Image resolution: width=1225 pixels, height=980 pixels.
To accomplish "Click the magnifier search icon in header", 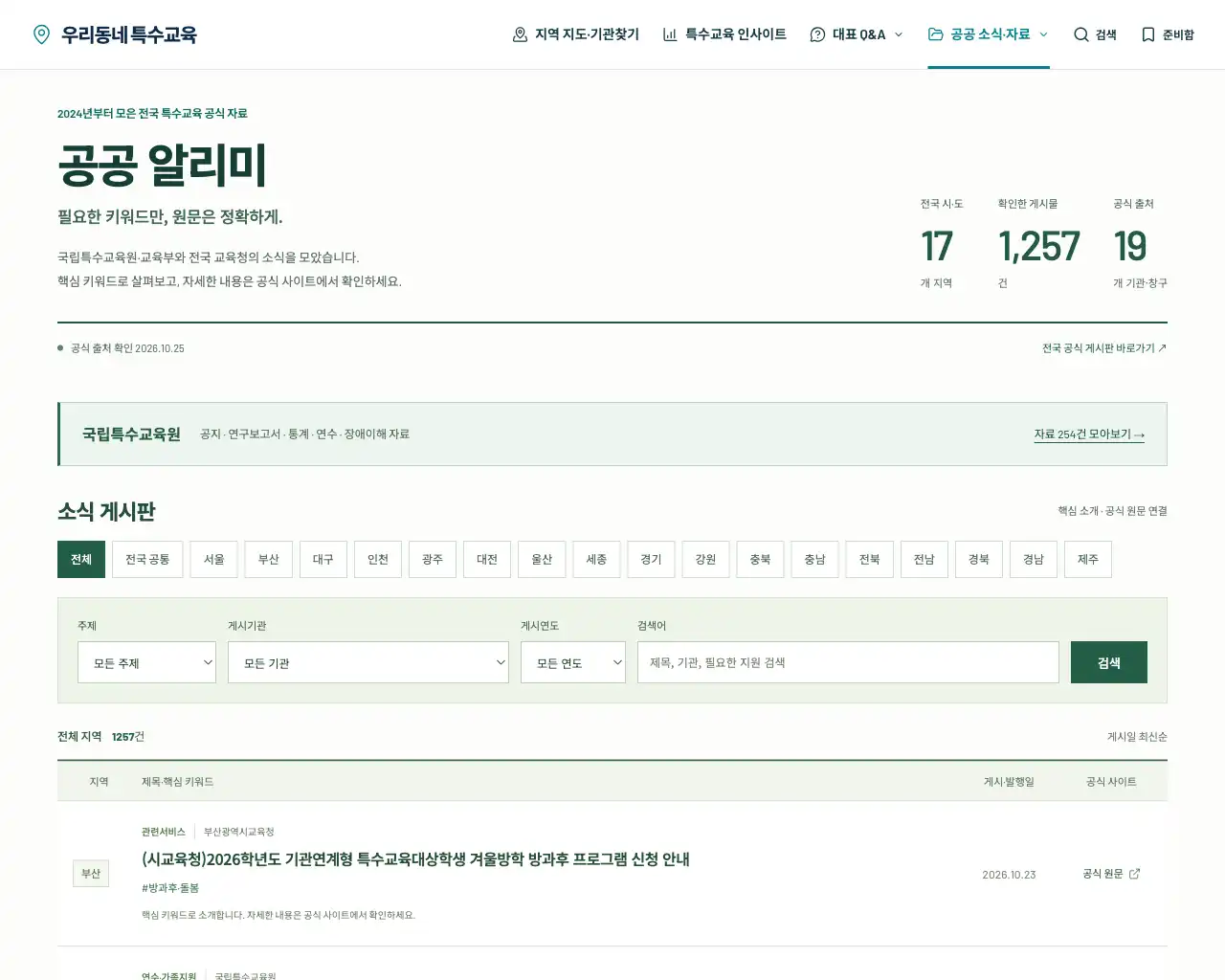I will coord(1080,34).
